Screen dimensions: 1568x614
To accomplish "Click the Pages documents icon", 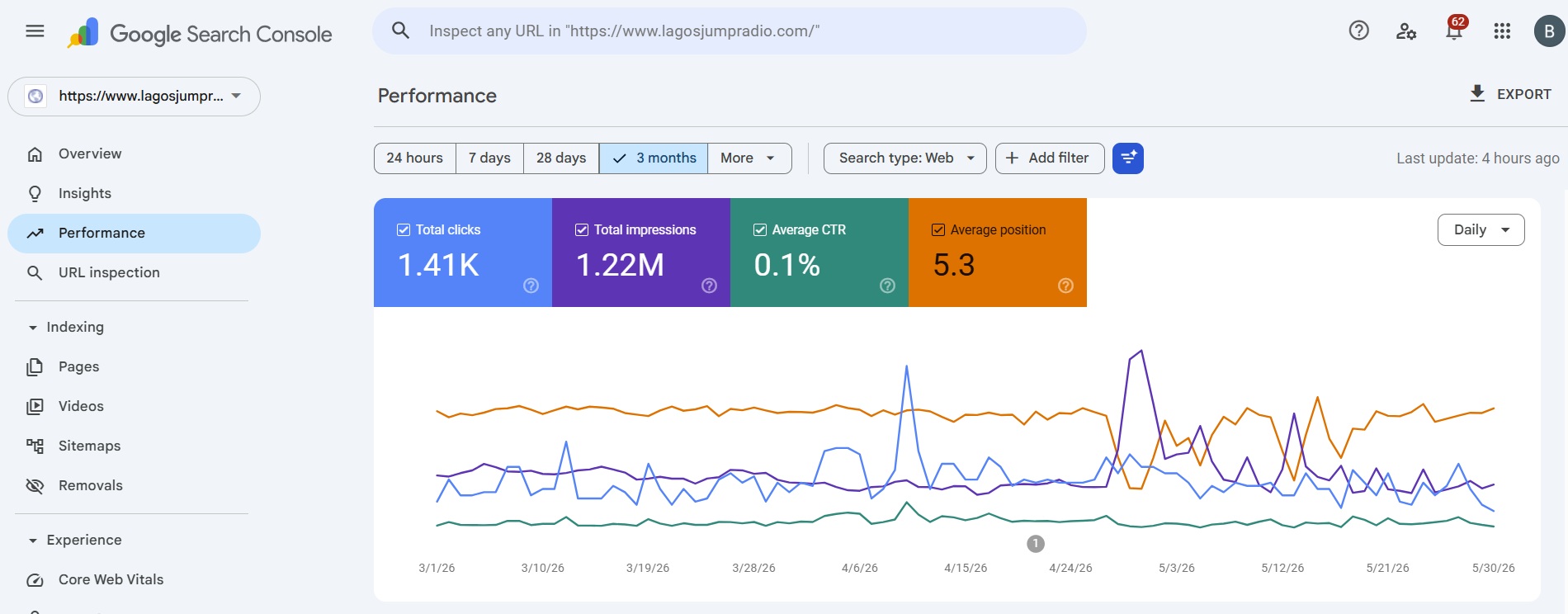I will [35, 367].
